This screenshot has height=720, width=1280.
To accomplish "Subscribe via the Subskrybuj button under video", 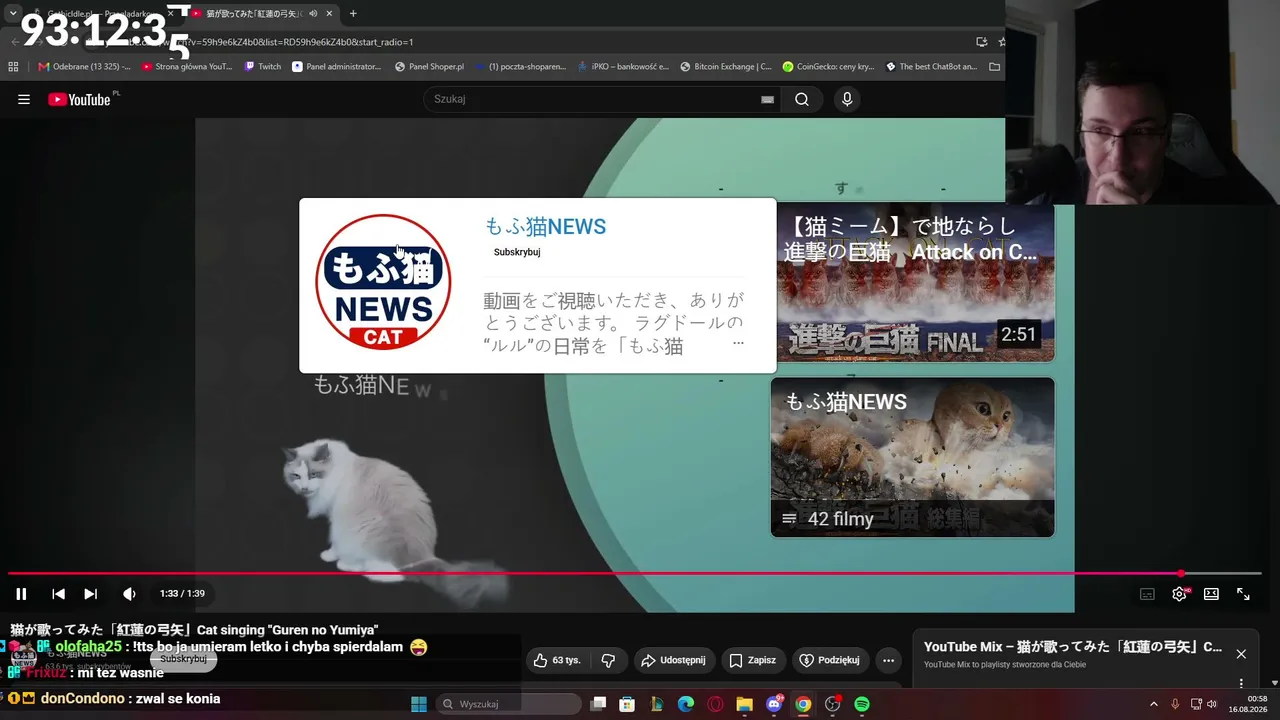I will pyautogui.click(x=183, y=659).
